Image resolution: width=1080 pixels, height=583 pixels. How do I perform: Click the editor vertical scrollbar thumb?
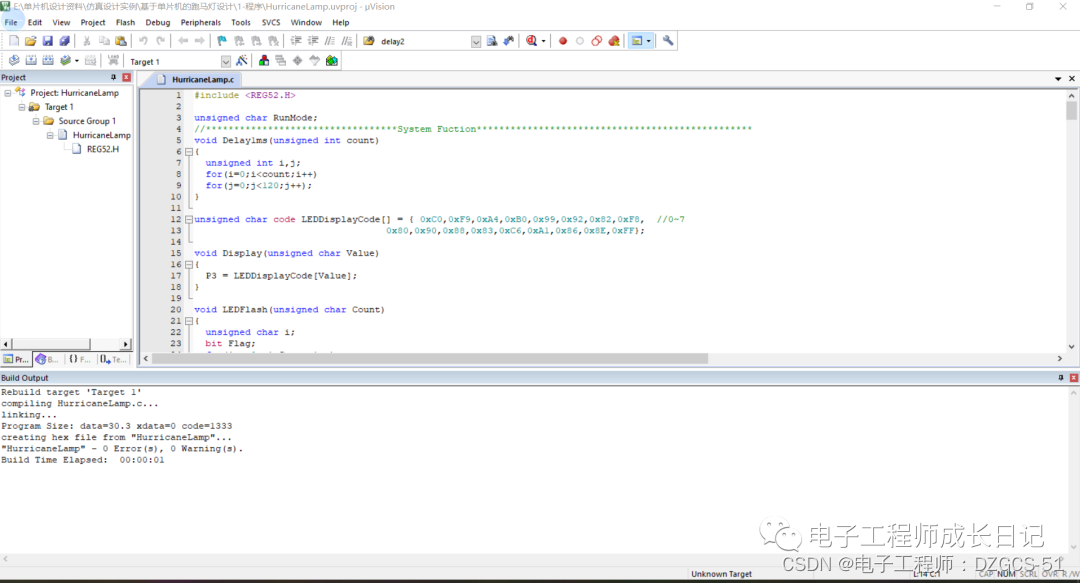point(1071,110)
